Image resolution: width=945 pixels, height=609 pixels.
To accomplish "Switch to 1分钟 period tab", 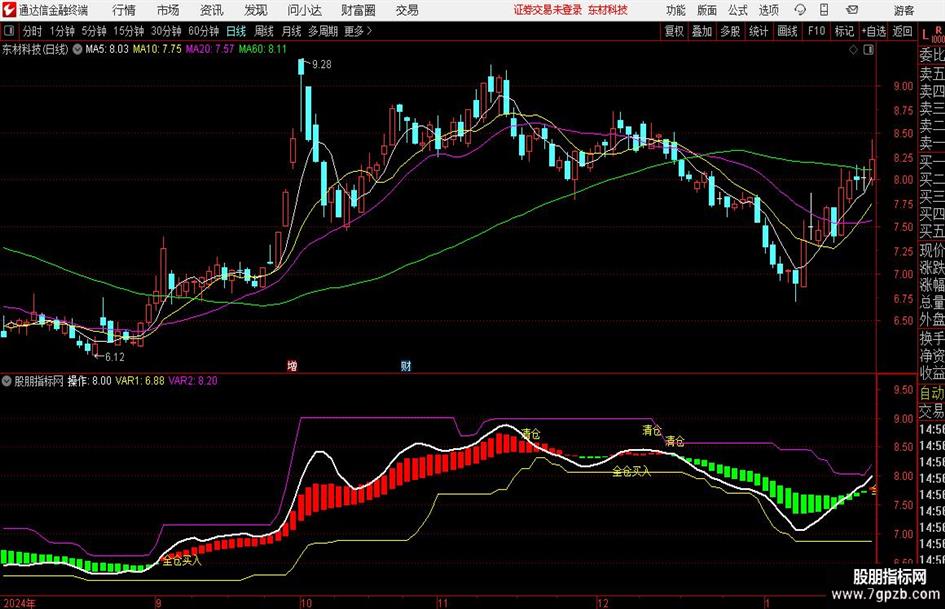I will [62, 31].
